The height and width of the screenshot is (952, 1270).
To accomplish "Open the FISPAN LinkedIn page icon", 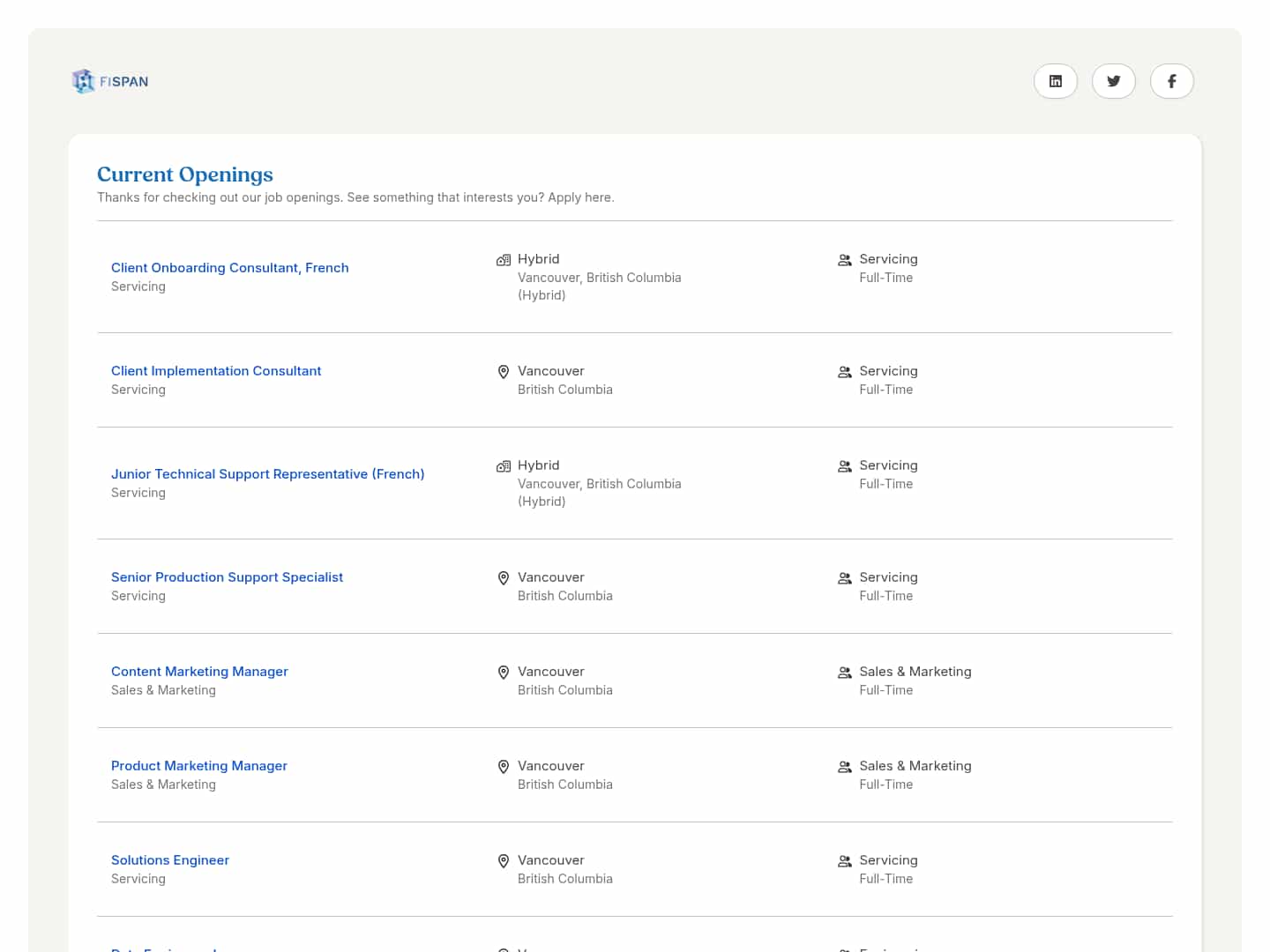I will click(1055, 81).
